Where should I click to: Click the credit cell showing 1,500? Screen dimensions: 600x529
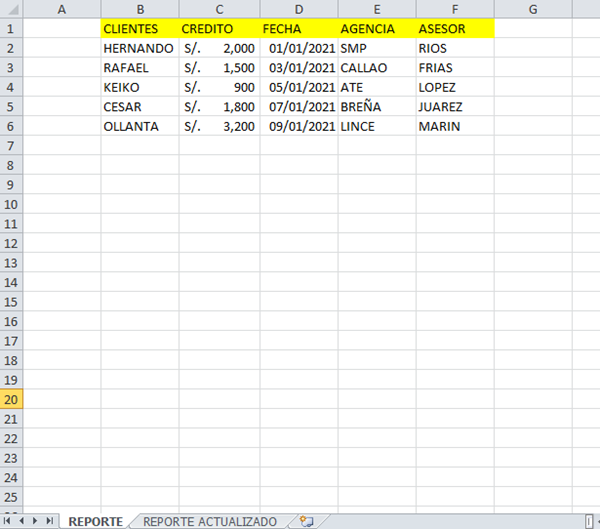pos(220,67)
